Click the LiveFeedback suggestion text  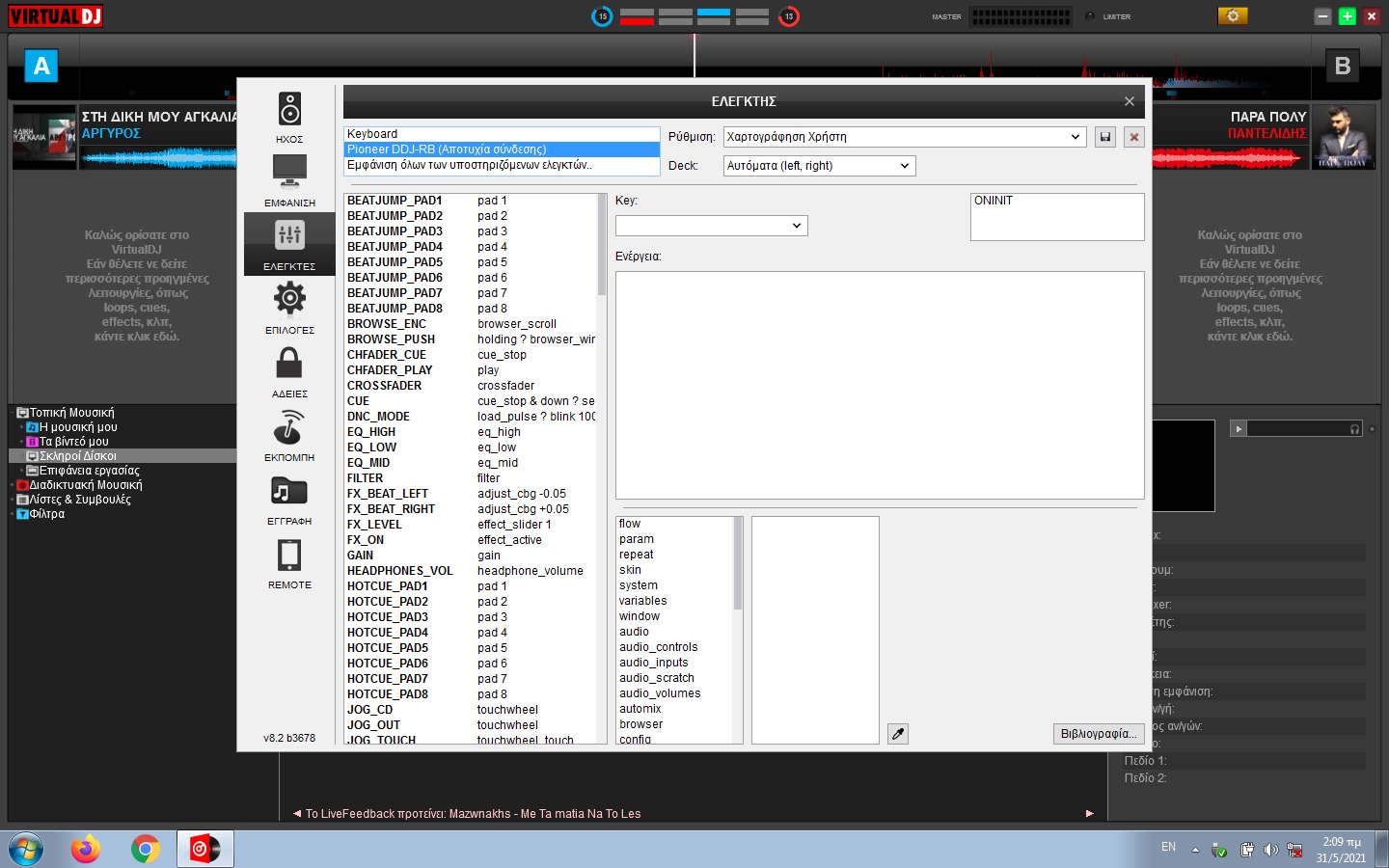coord(473,814)
